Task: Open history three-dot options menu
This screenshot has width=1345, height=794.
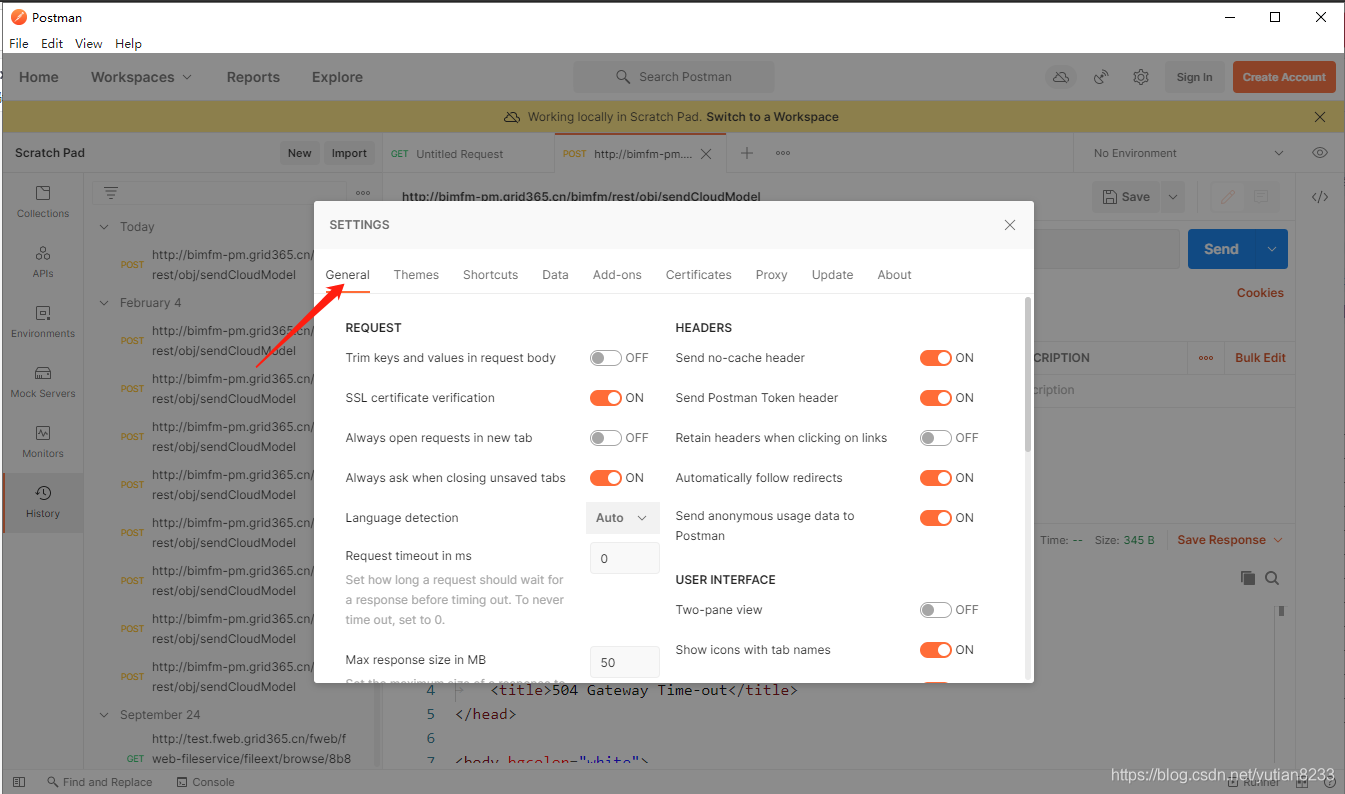Action: (x=363, y=193)
